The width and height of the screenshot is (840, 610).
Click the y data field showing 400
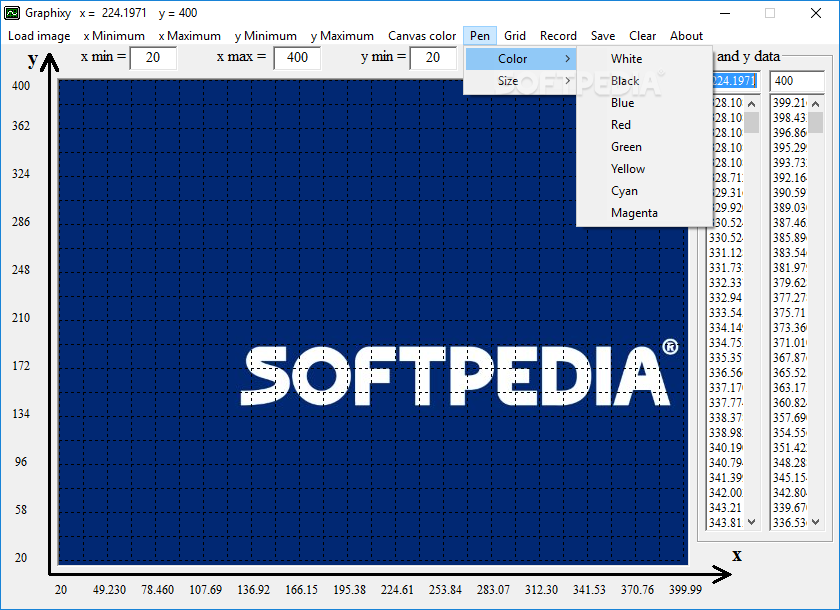[x=797, y=81]
